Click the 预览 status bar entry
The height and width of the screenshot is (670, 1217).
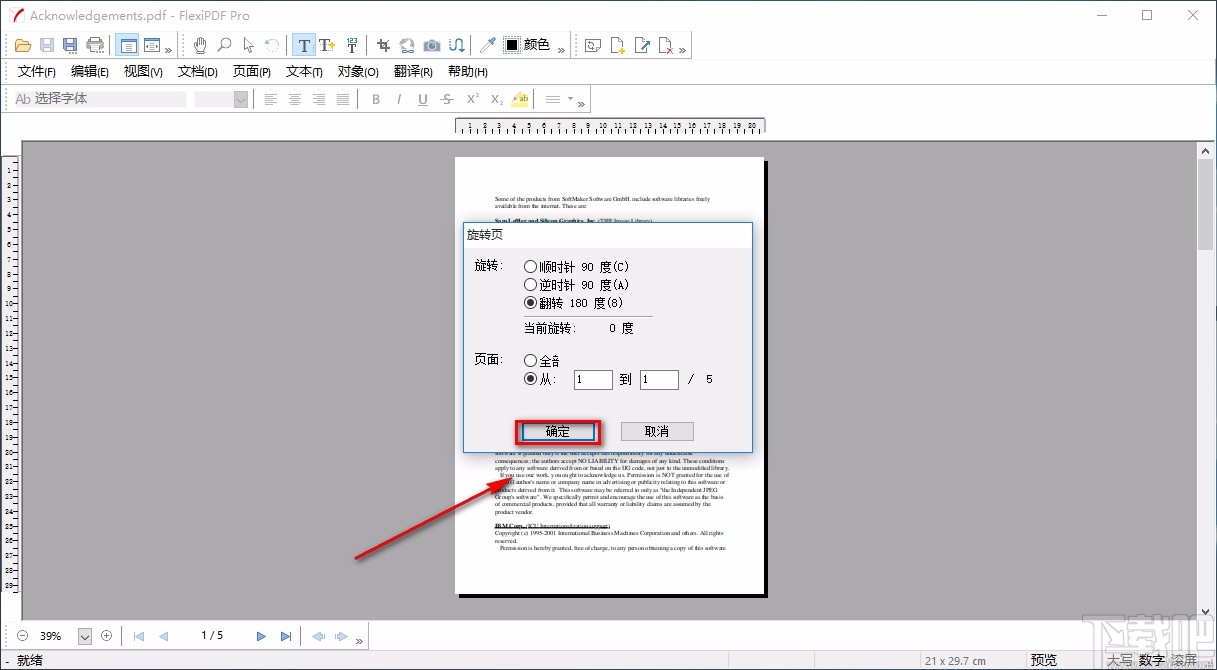(1044, 660)
